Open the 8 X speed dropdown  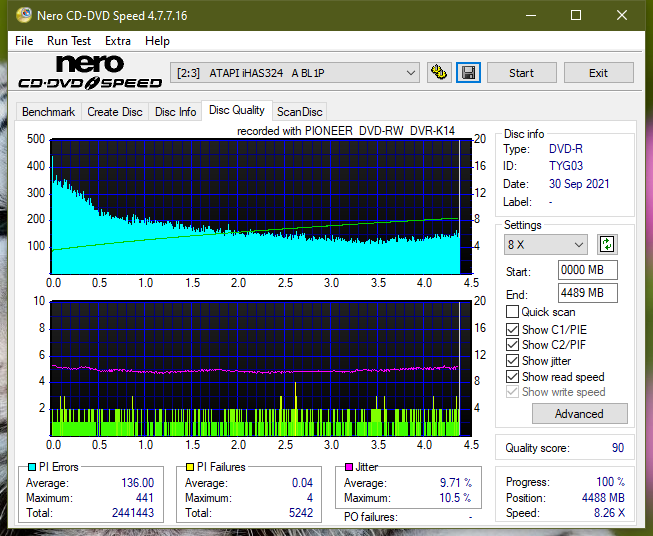pos(546,244)
